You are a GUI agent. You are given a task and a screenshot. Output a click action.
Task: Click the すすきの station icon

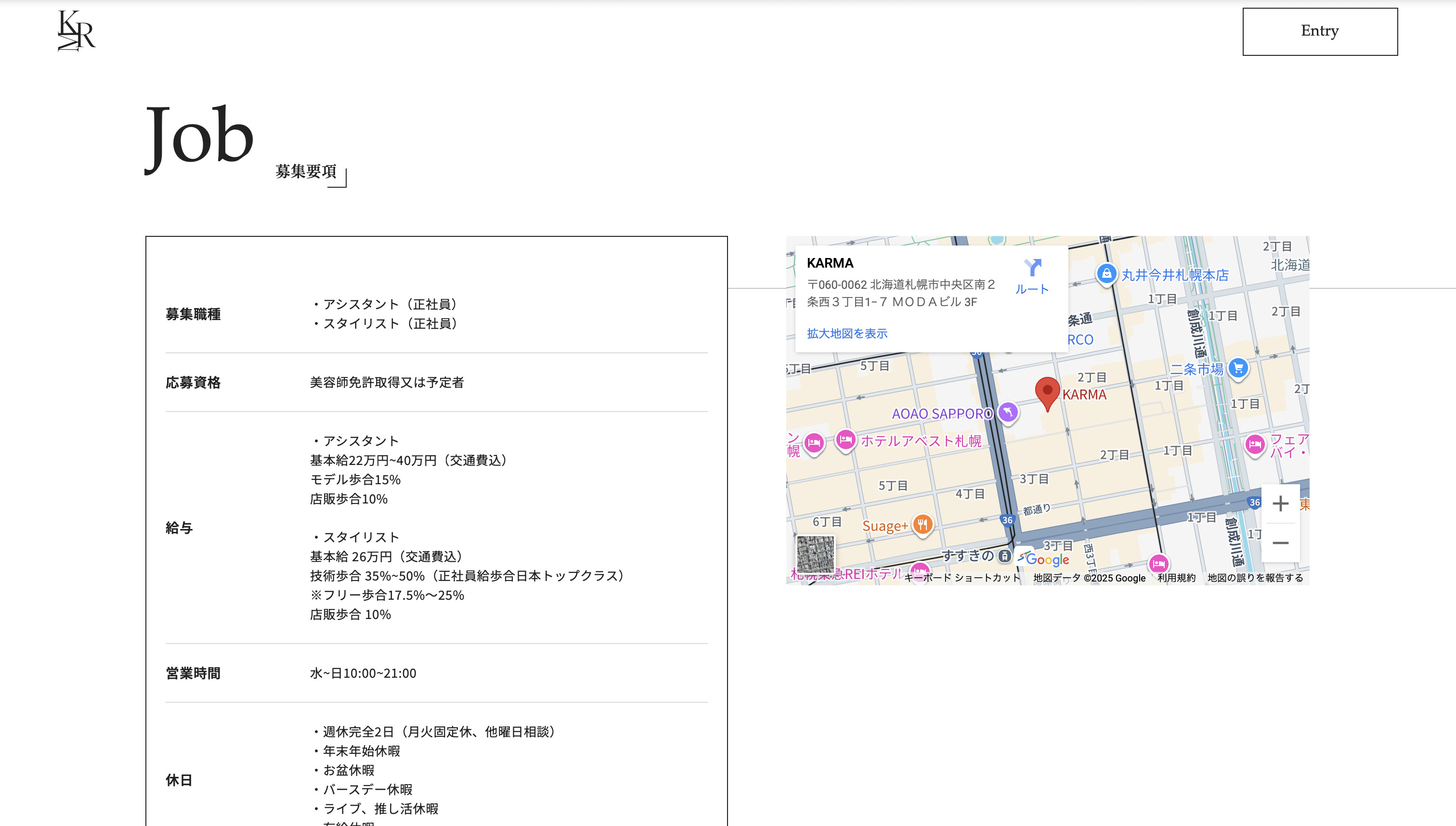click(1004, 555)
